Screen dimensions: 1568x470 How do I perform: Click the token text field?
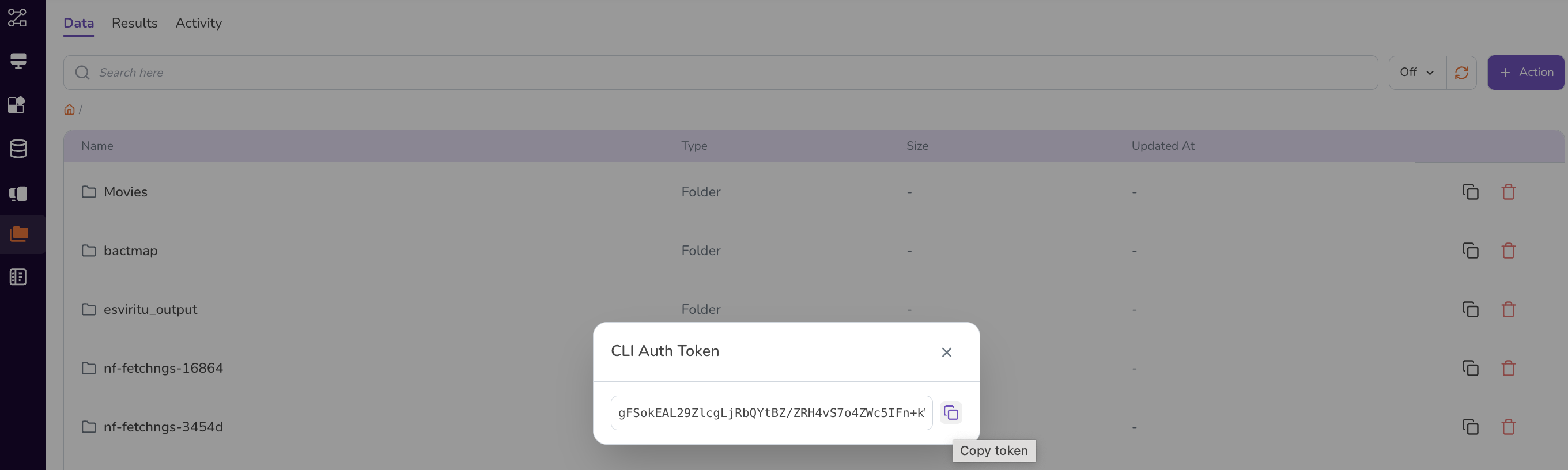pyautogui.click(x=771, y=413)
